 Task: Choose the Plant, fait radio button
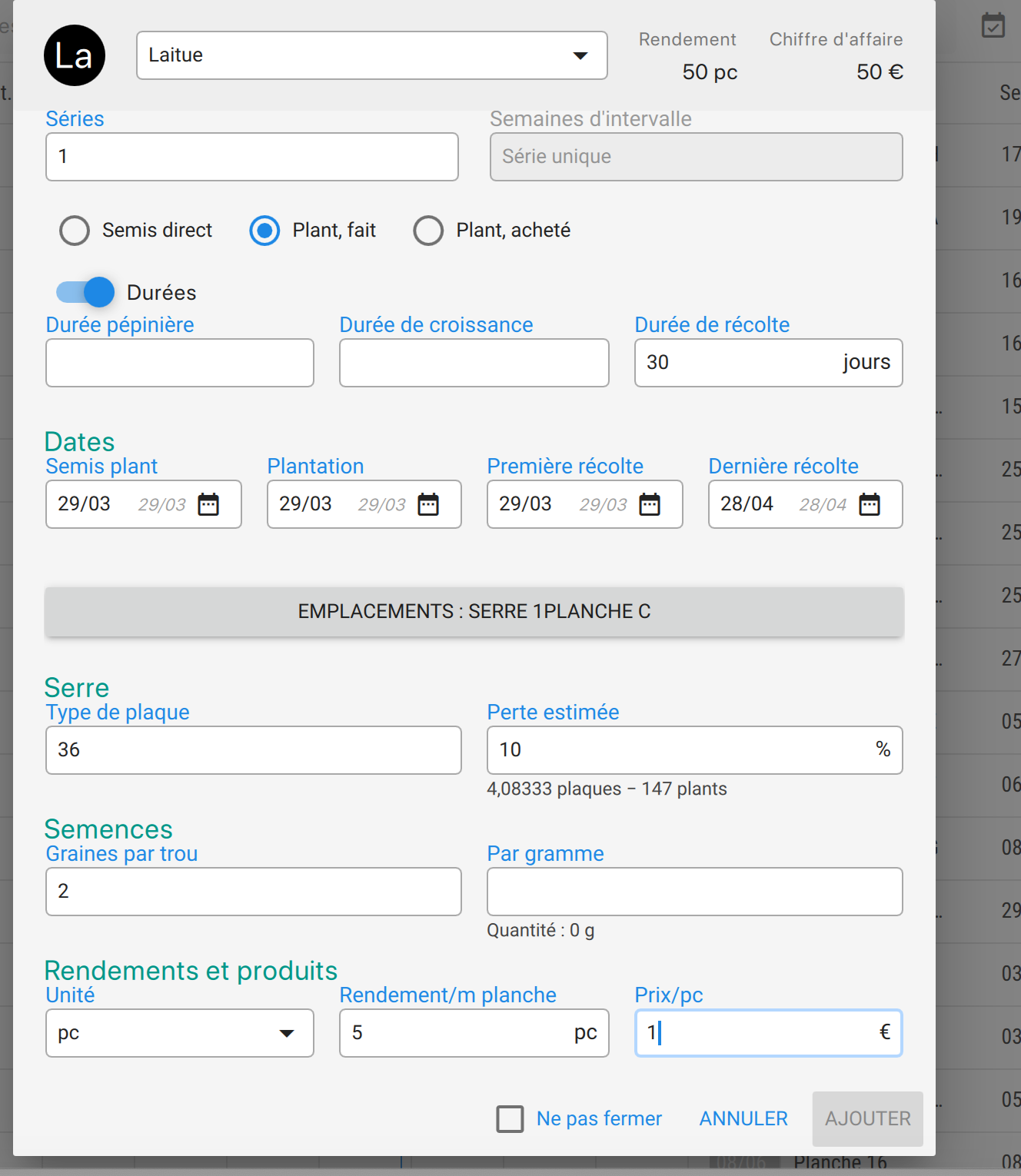tap(264, 231)
